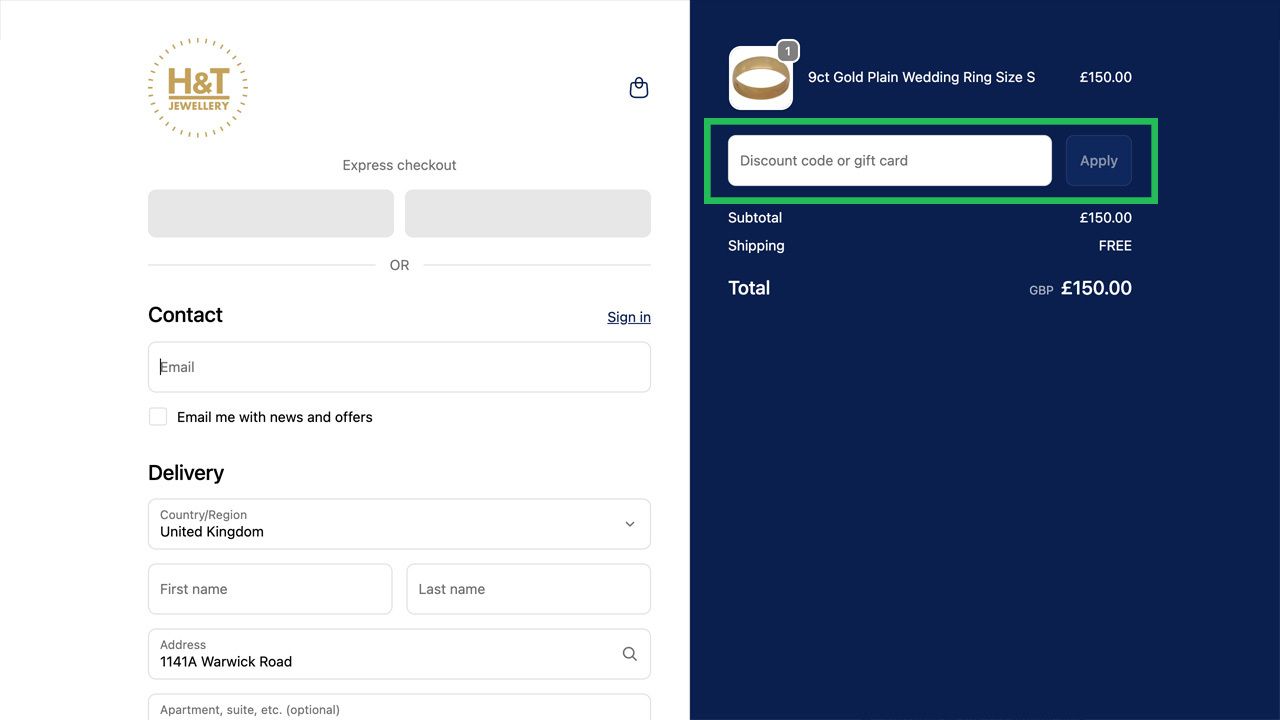1280x720 pixels.
Task: Click the H&T Jewellery logo
Action: click(x=197, y=87)
